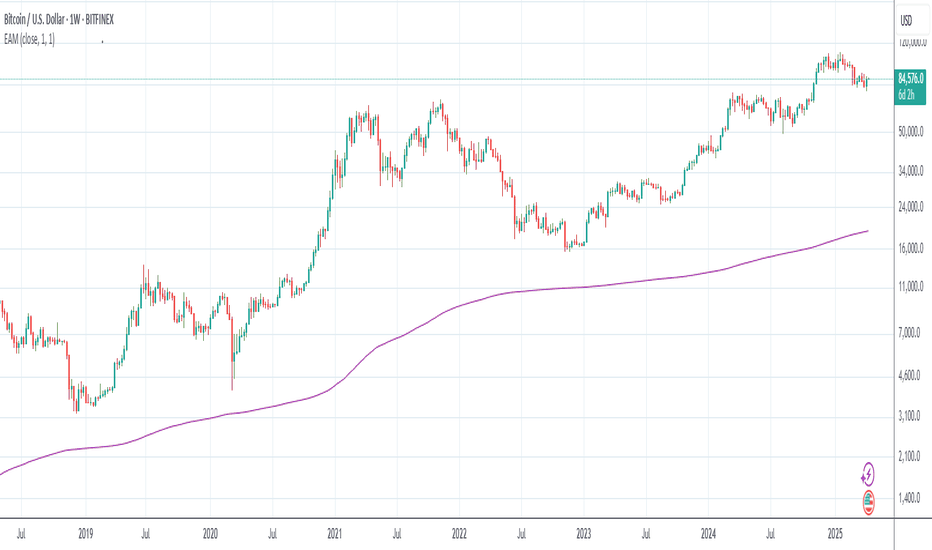Click the US flag economic event icon

[868, 502]
